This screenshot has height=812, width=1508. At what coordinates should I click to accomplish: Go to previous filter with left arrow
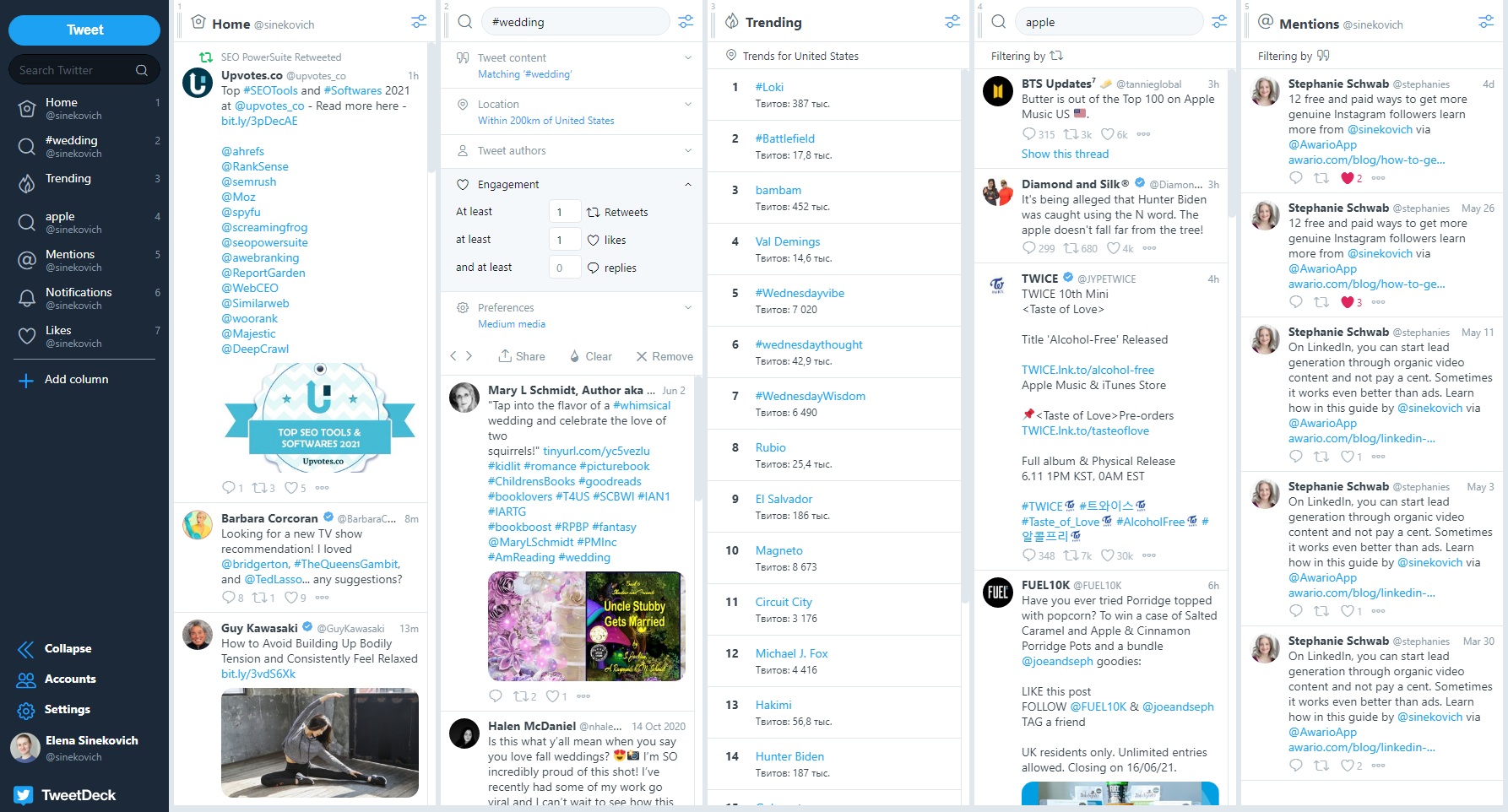pyautogui.click(x=453, y=355)
